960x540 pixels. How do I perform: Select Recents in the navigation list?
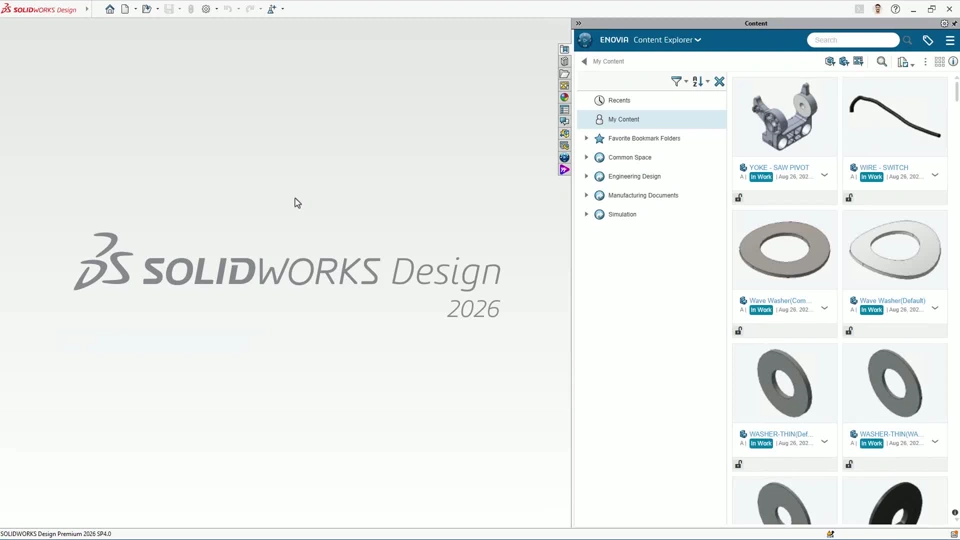pos(651,100)
